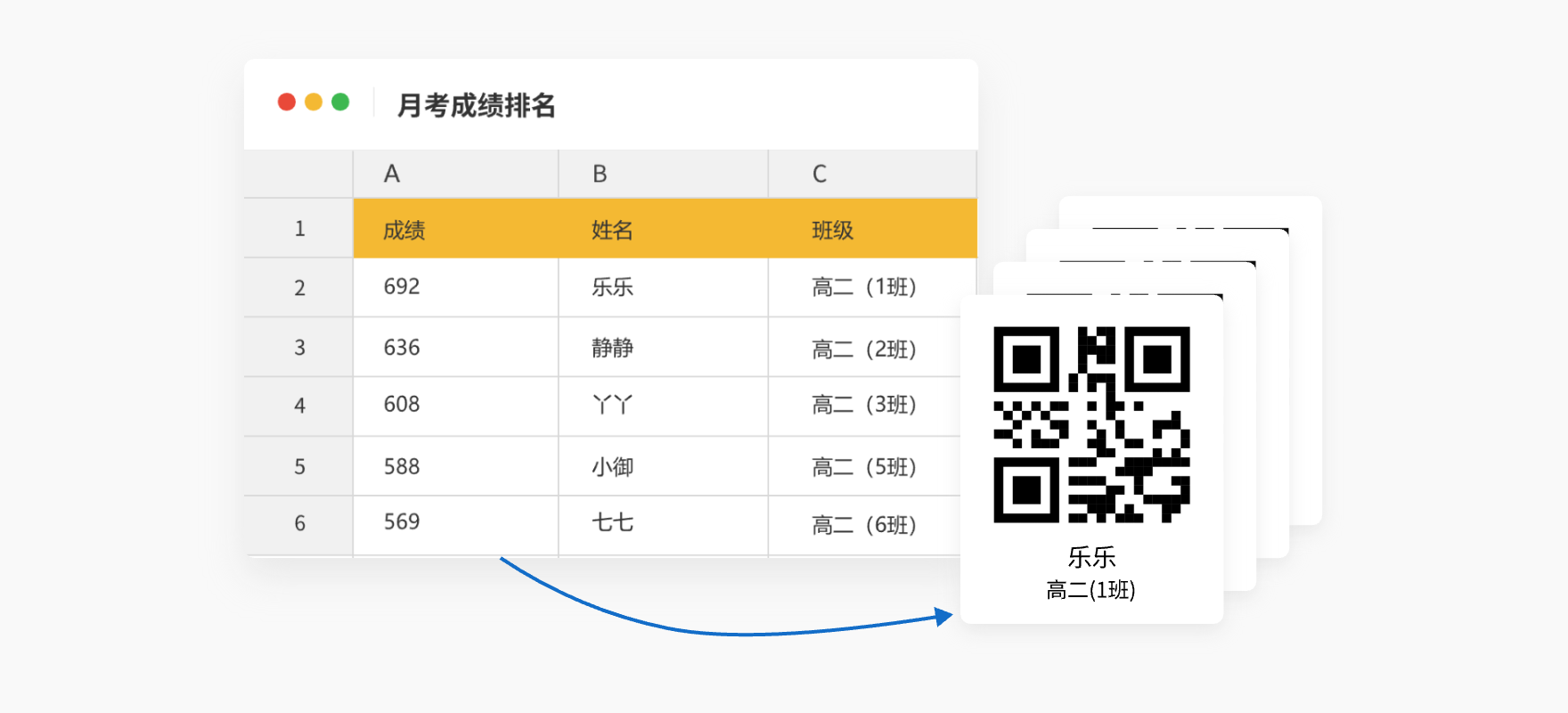1568x713 pixels.
Task: Click the title 月考成绩排名
Action: point(476,105)
